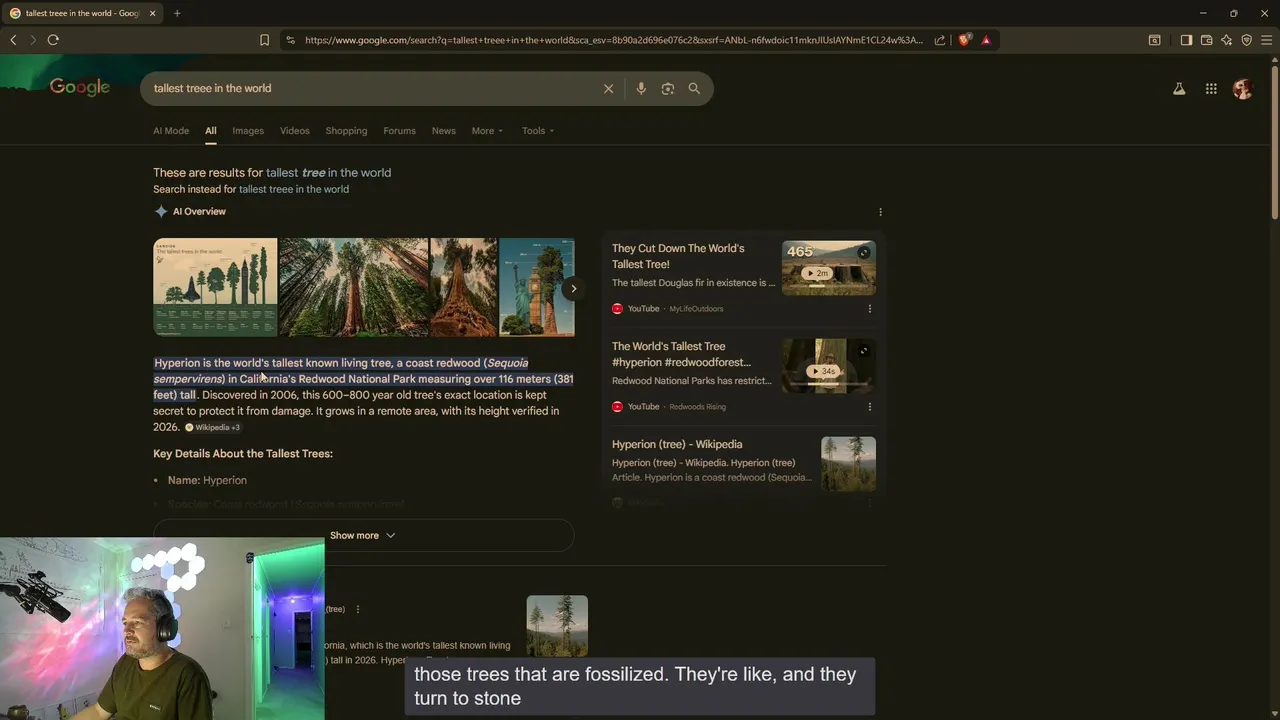Open a new tab with the plus button
Image resolution: width=1280 pixels, height=720 pixels.
pyautogui.click(x=177, y=13)
